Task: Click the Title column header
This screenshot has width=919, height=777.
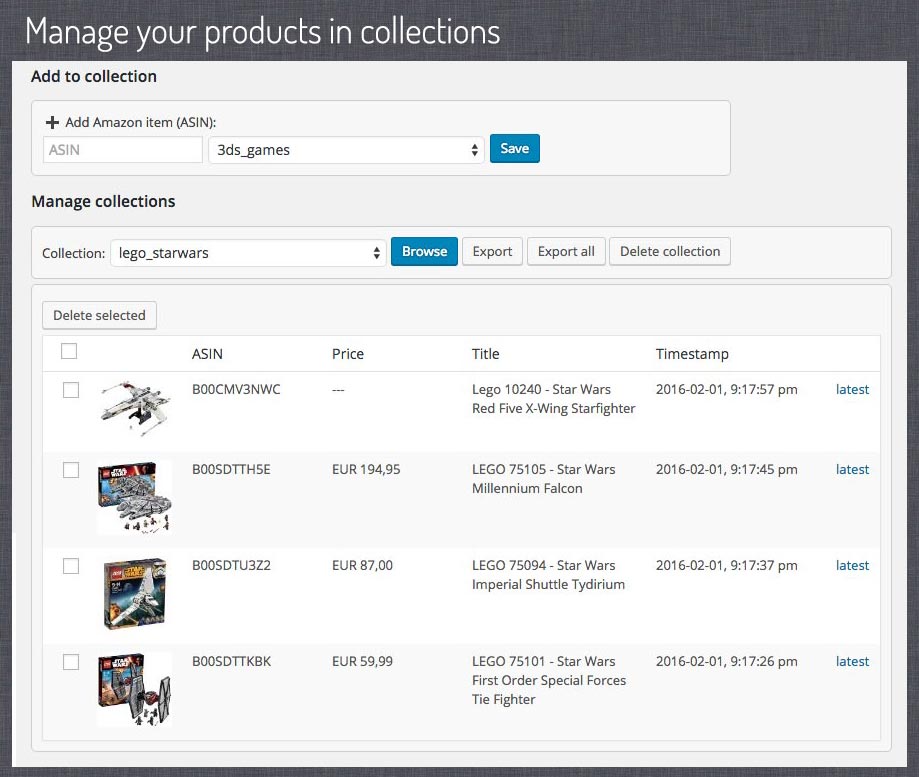Action: 485,354
